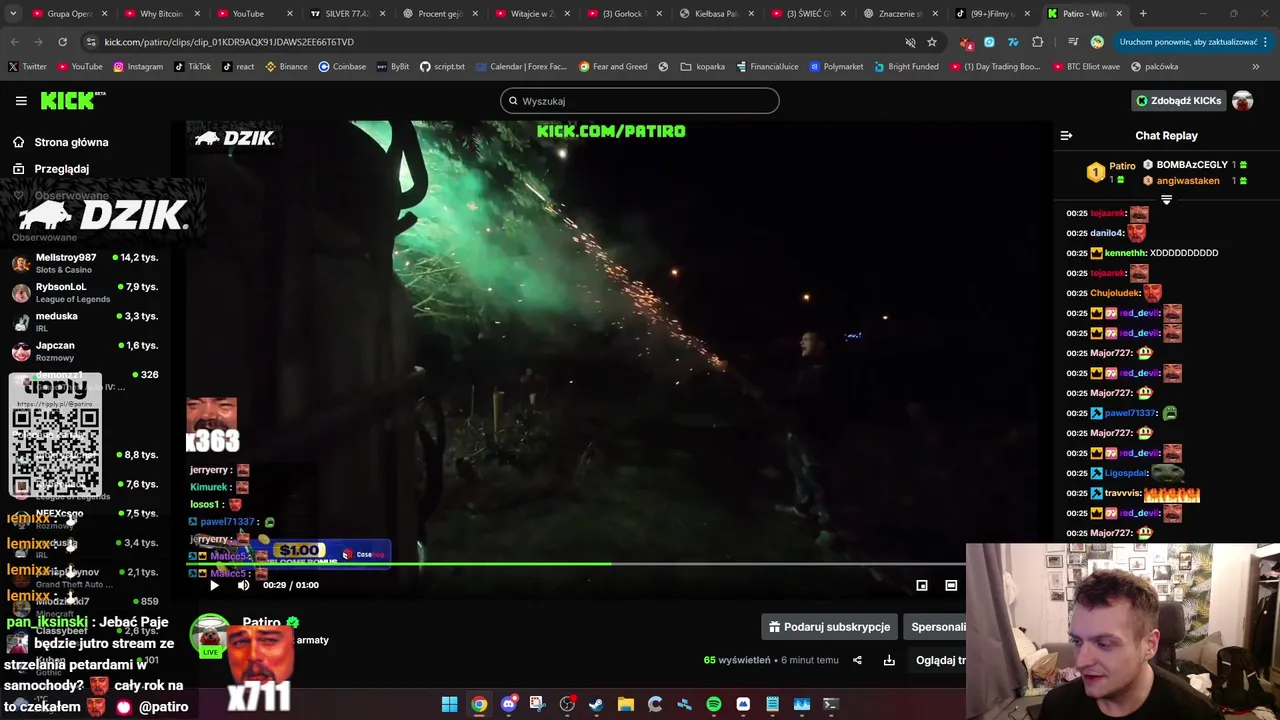
Task: Click angiwastaken in the chat leaderboard
Action: tap(1188, 181)
